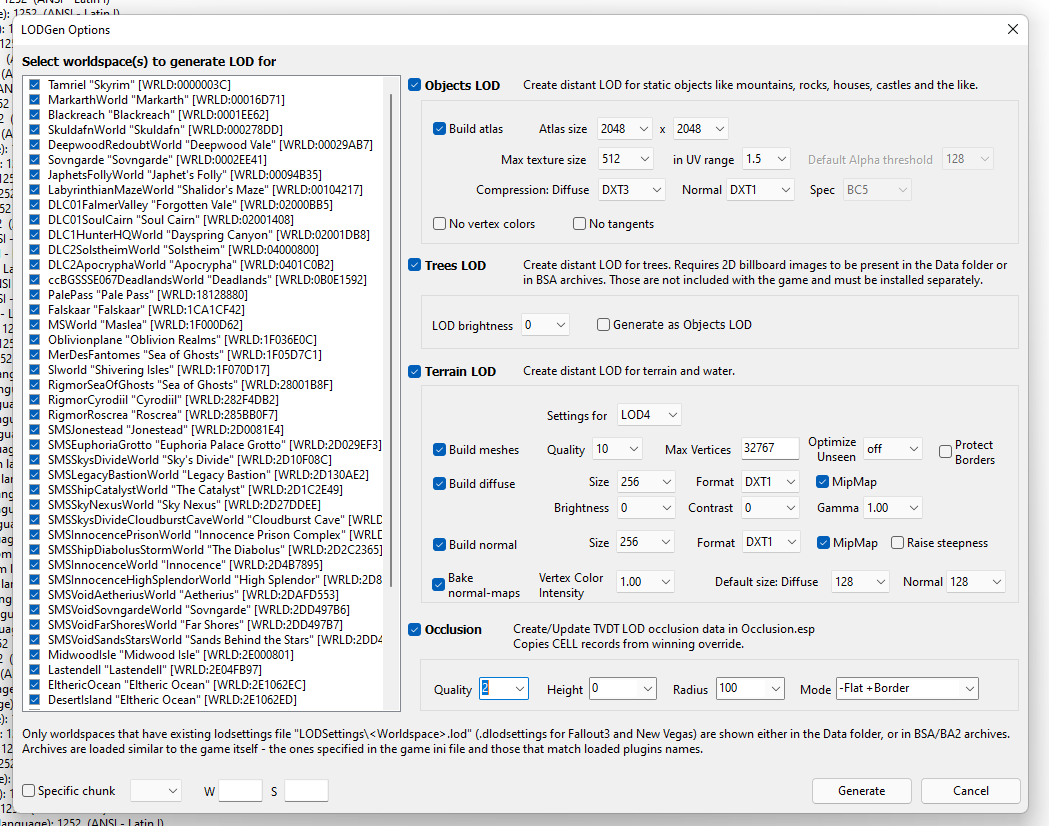Open Occlusion Radius dropdown

pyautogui.click(x=750, y=688)
